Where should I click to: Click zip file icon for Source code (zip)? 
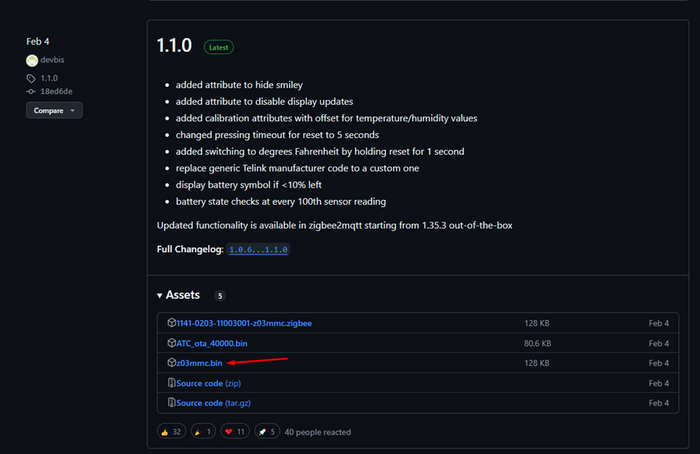point(171,382)
